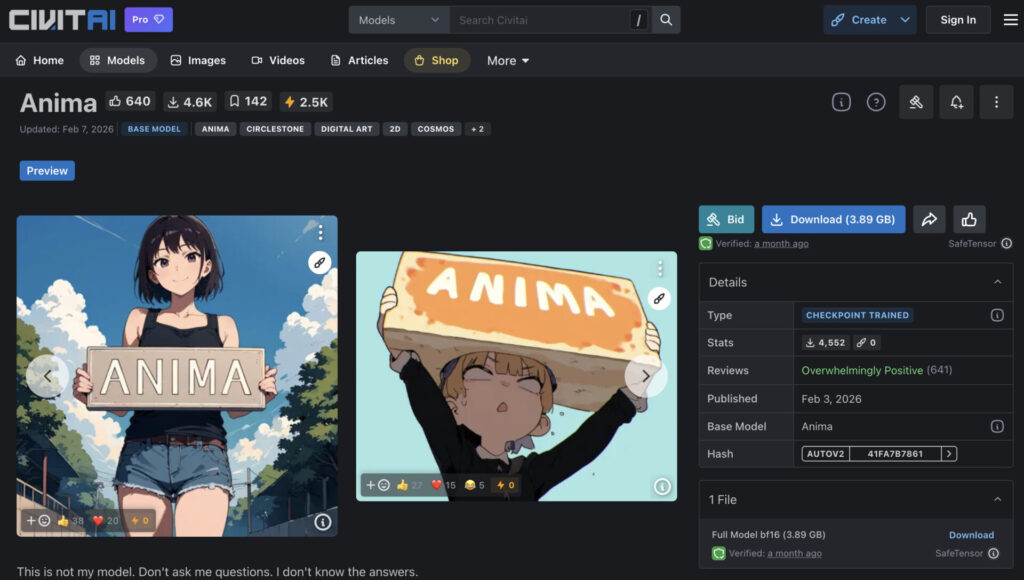The image size is (1024, 580).
Task: Open the three-dot model options menu
Action: [996, 102]
